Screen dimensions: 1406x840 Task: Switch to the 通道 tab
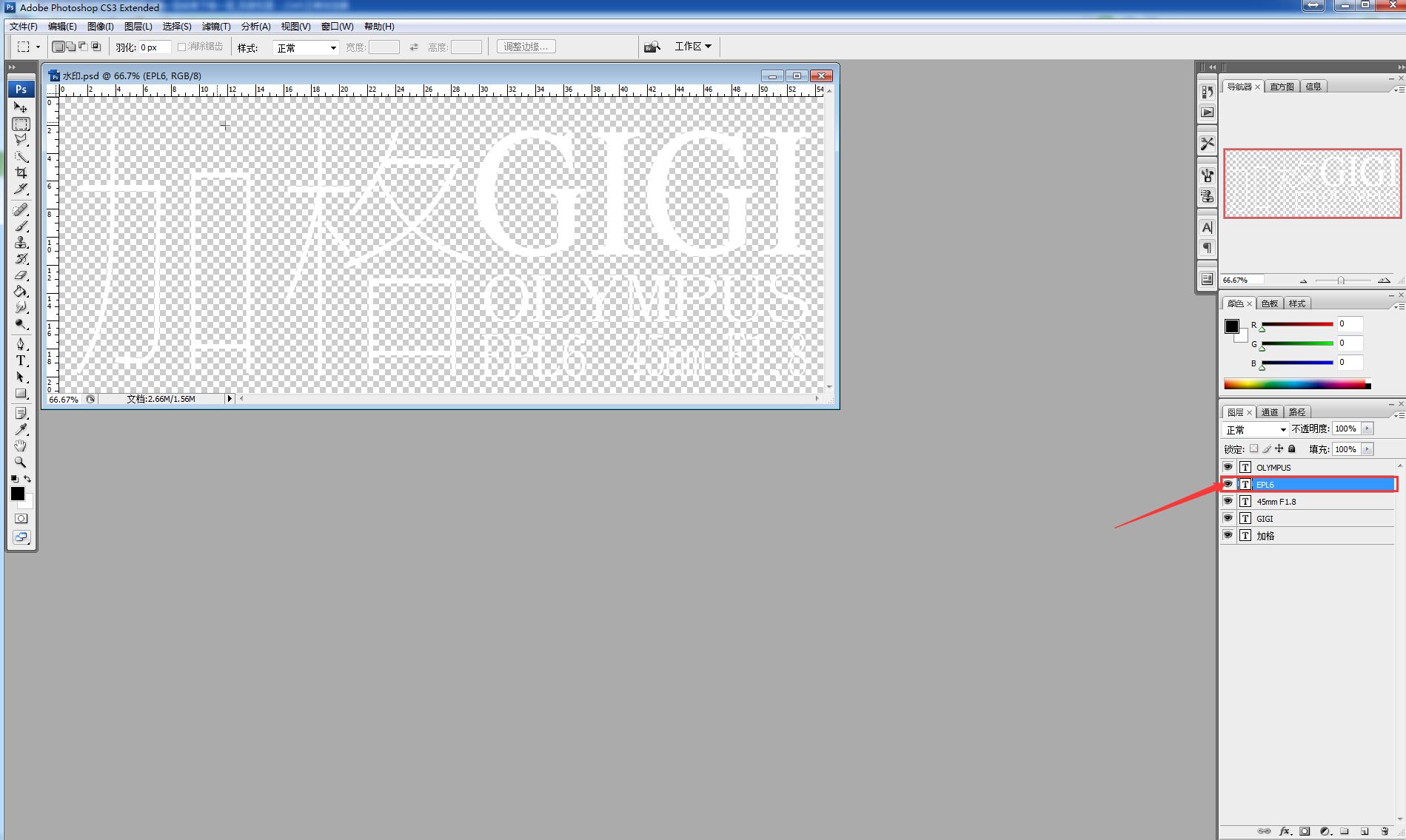pyautogui.click(x=1270, y=412)
